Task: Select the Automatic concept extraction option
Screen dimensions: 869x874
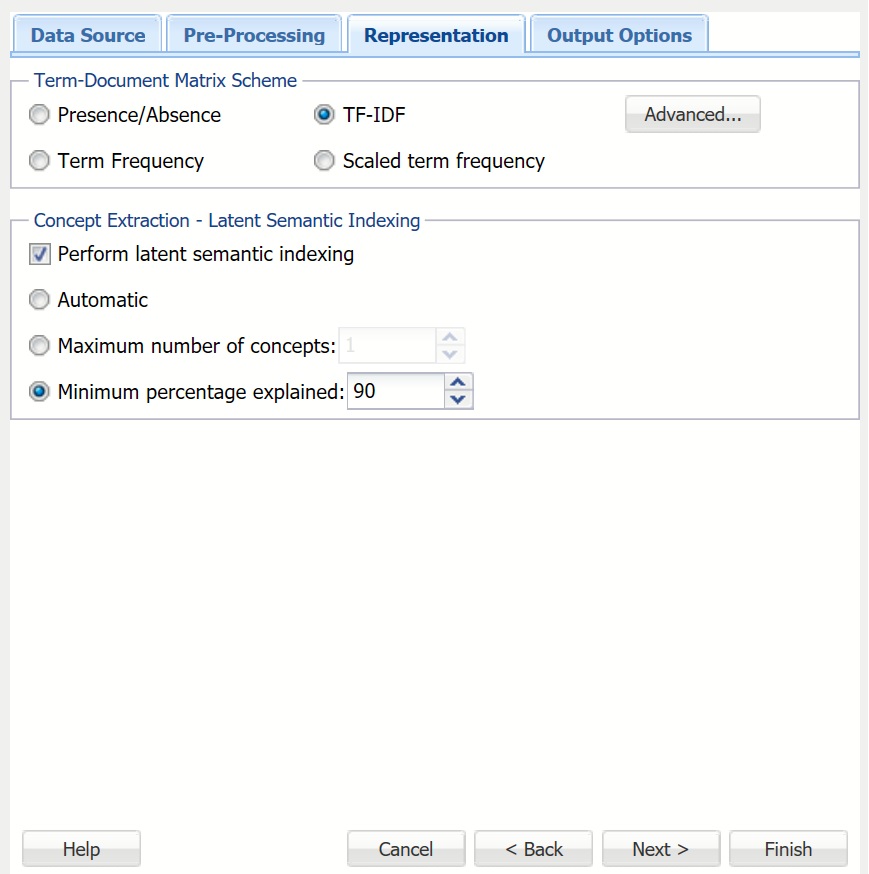Action: pyautogui.click(x=39, y=300)
